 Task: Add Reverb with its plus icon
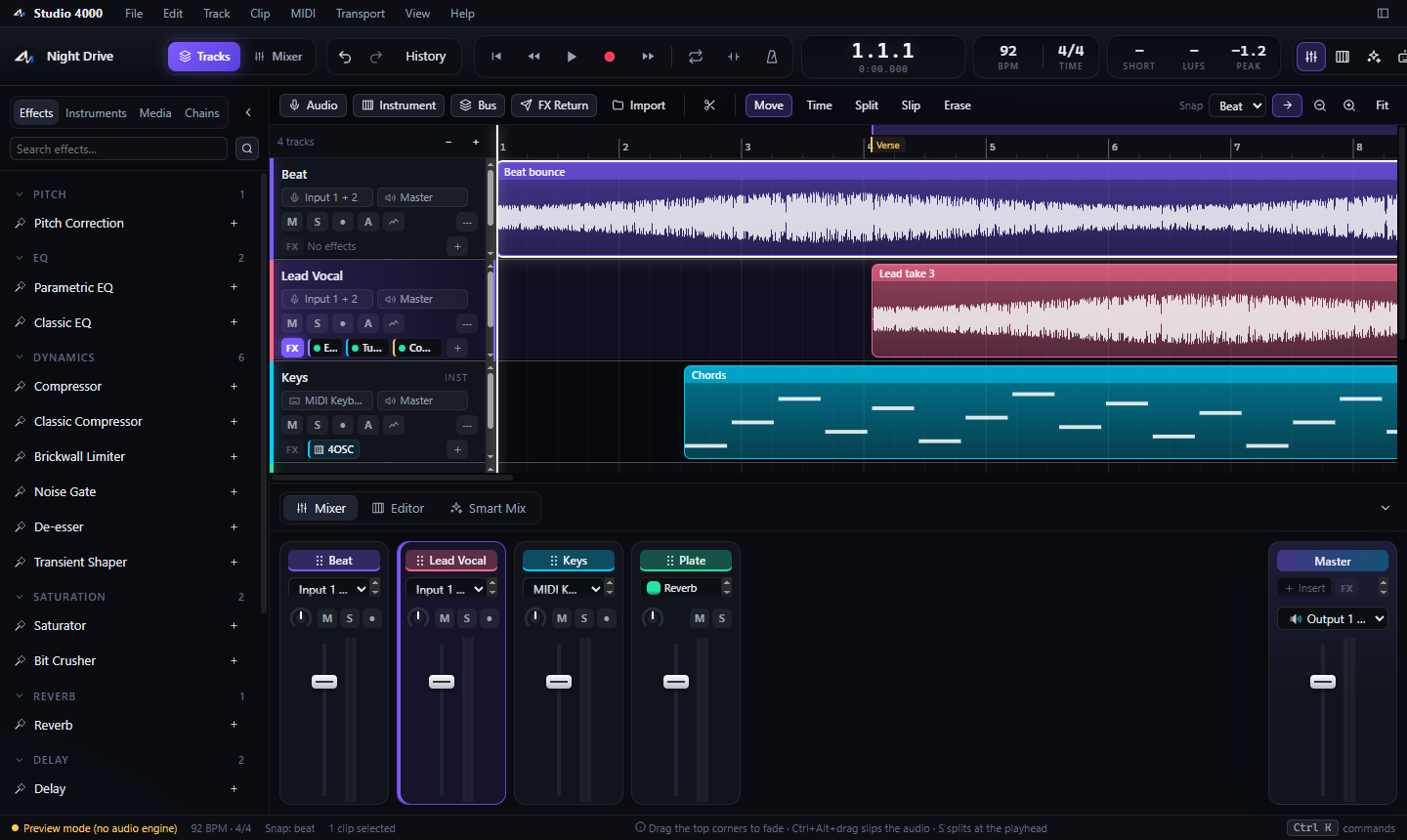234,725
